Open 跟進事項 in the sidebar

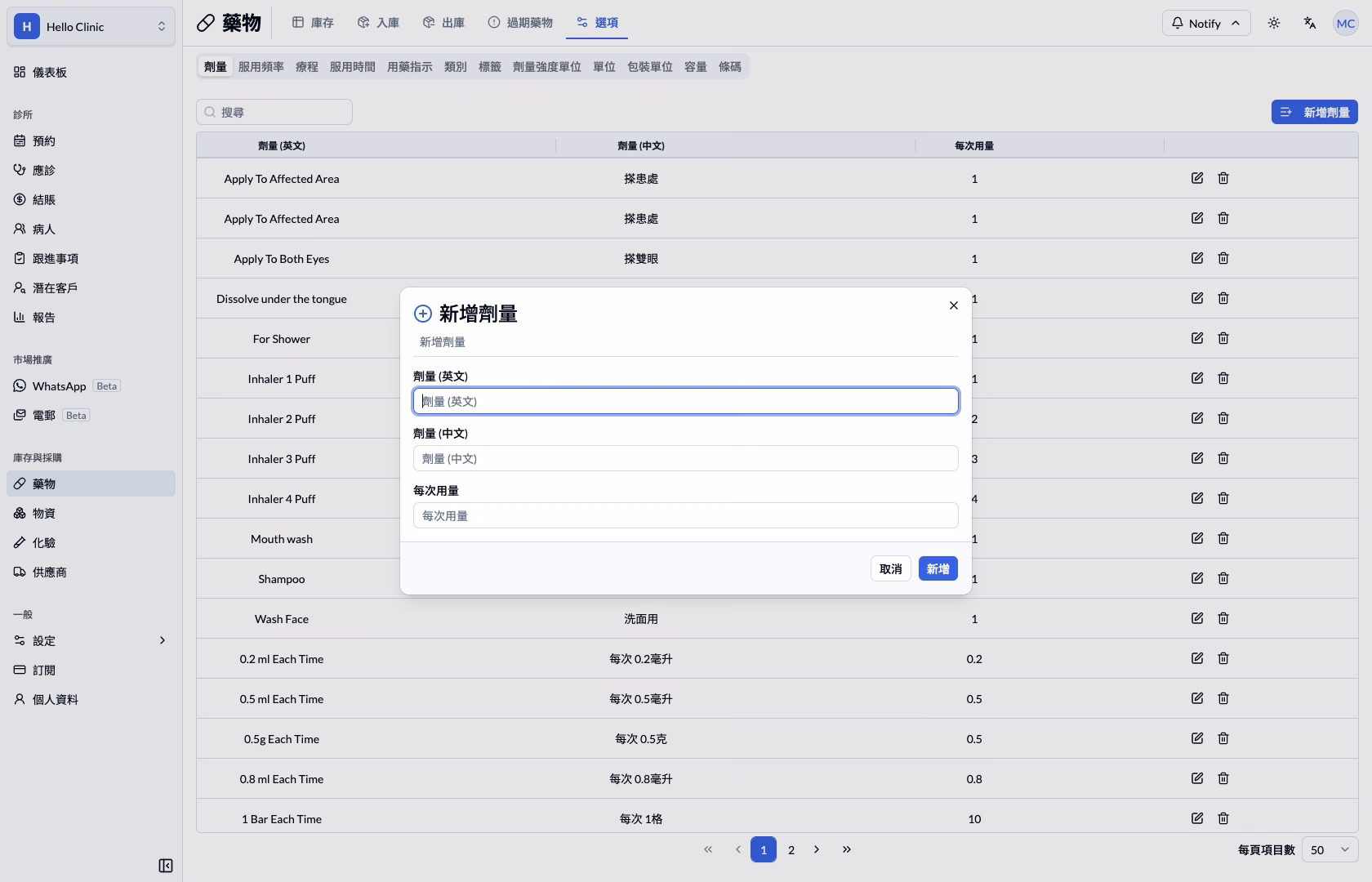coord(91,258)
